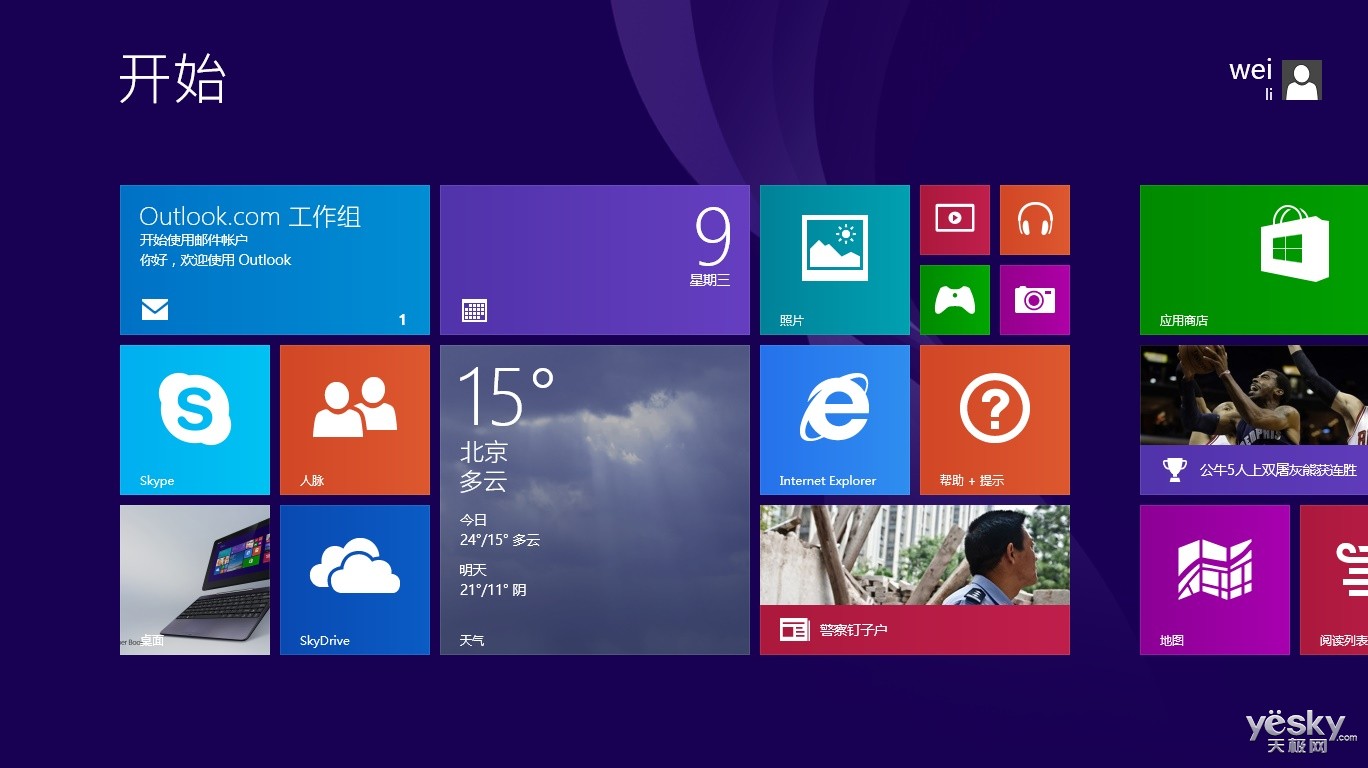This screenshot has width=1368, height=768.
Task: Launch Internet Explorer tile
Action: click(835, 420)
